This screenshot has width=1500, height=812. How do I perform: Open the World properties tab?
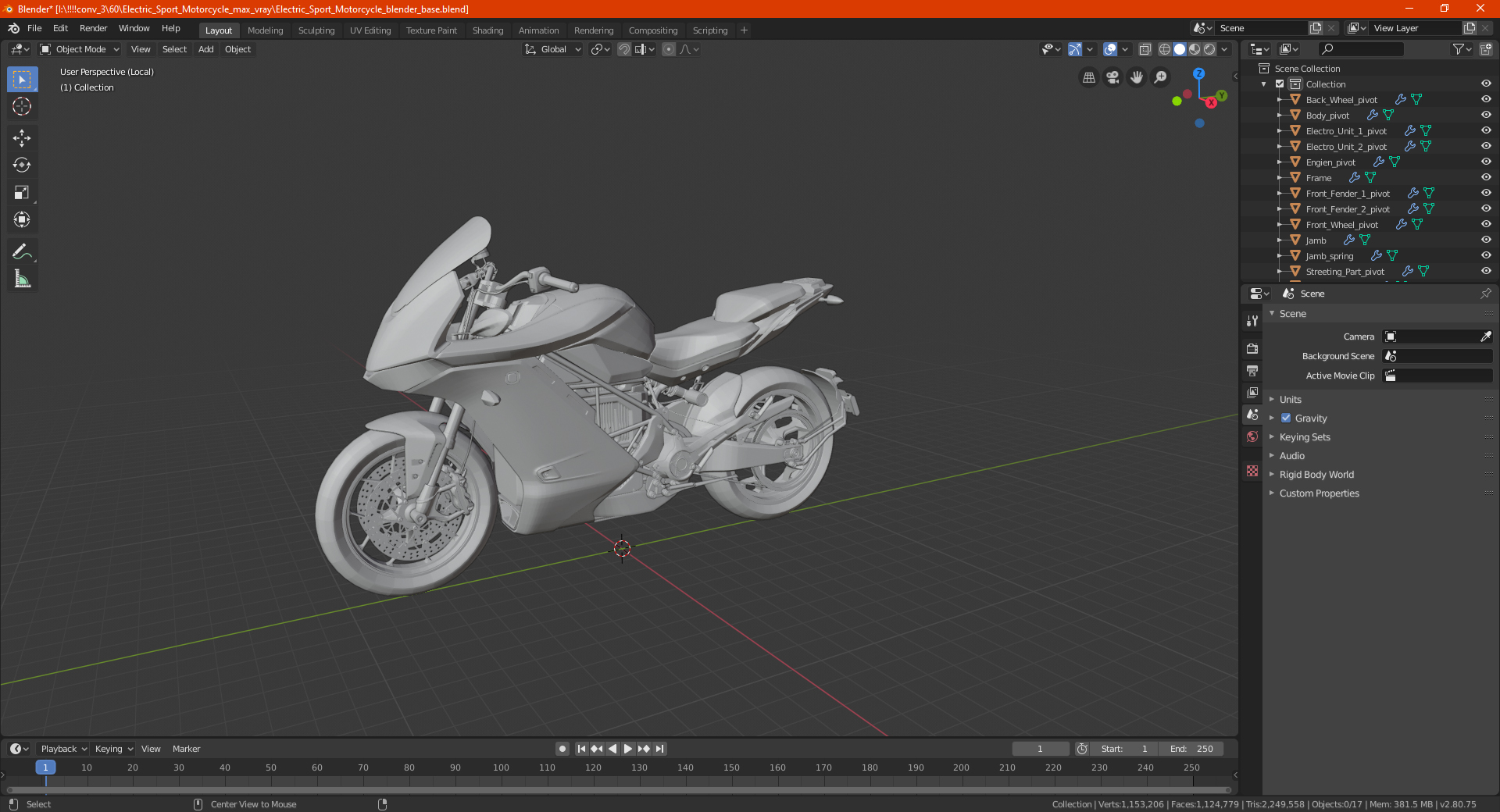click(1252, 436)
